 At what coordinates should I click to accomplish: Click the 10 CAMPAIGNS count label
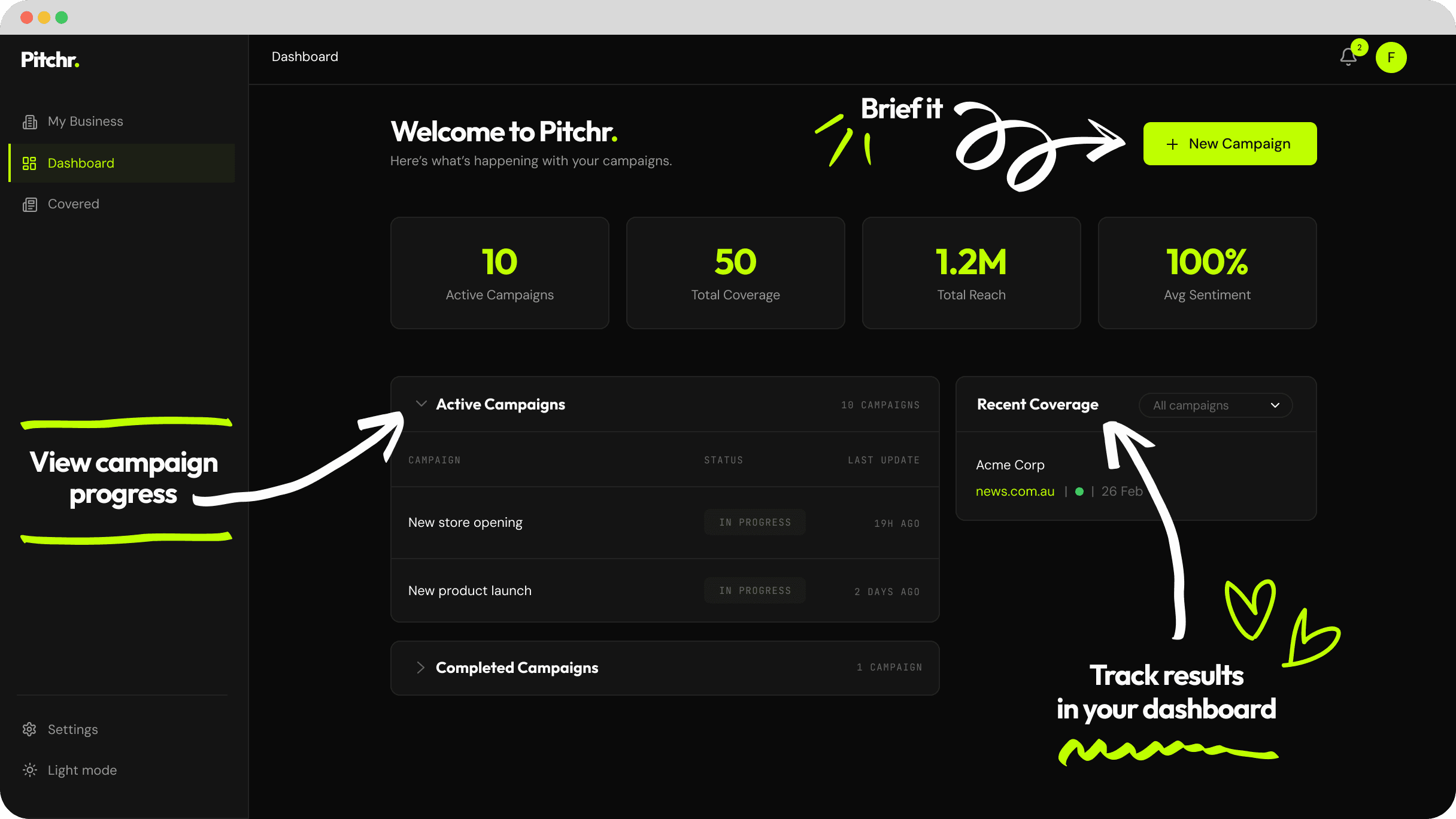pos(881,405)
